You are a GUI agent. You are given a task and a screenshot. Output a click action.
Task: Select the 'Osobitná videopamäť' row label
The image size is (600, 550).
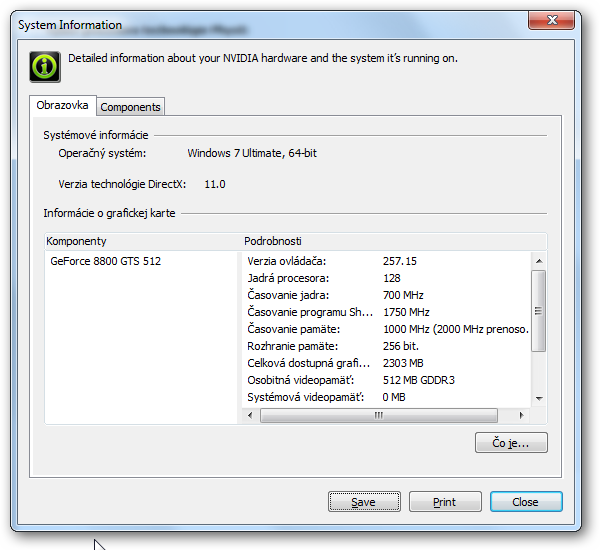coord(301,380)
